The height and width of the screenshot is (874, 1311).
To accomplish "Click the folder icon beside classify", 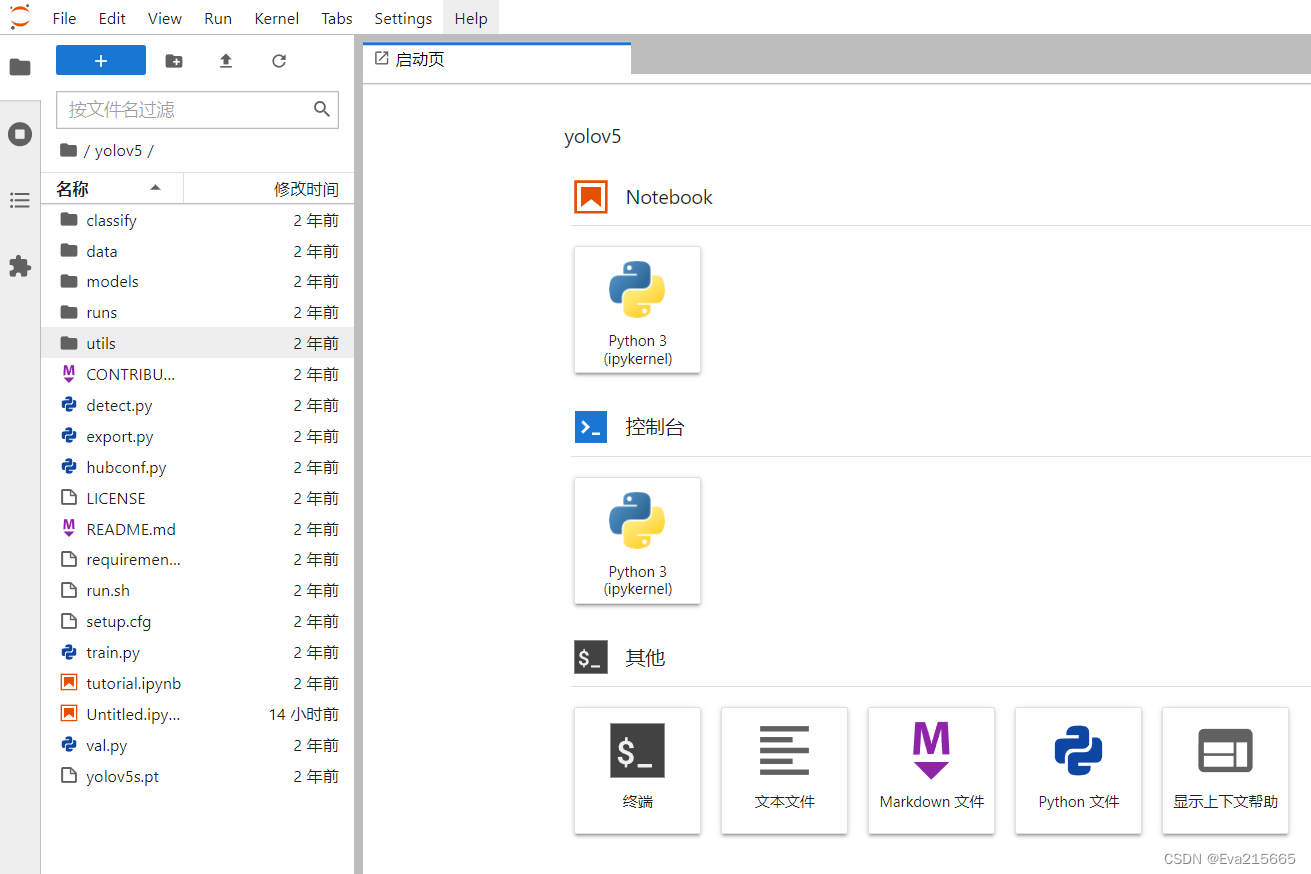I will click(x=69, y=220).
